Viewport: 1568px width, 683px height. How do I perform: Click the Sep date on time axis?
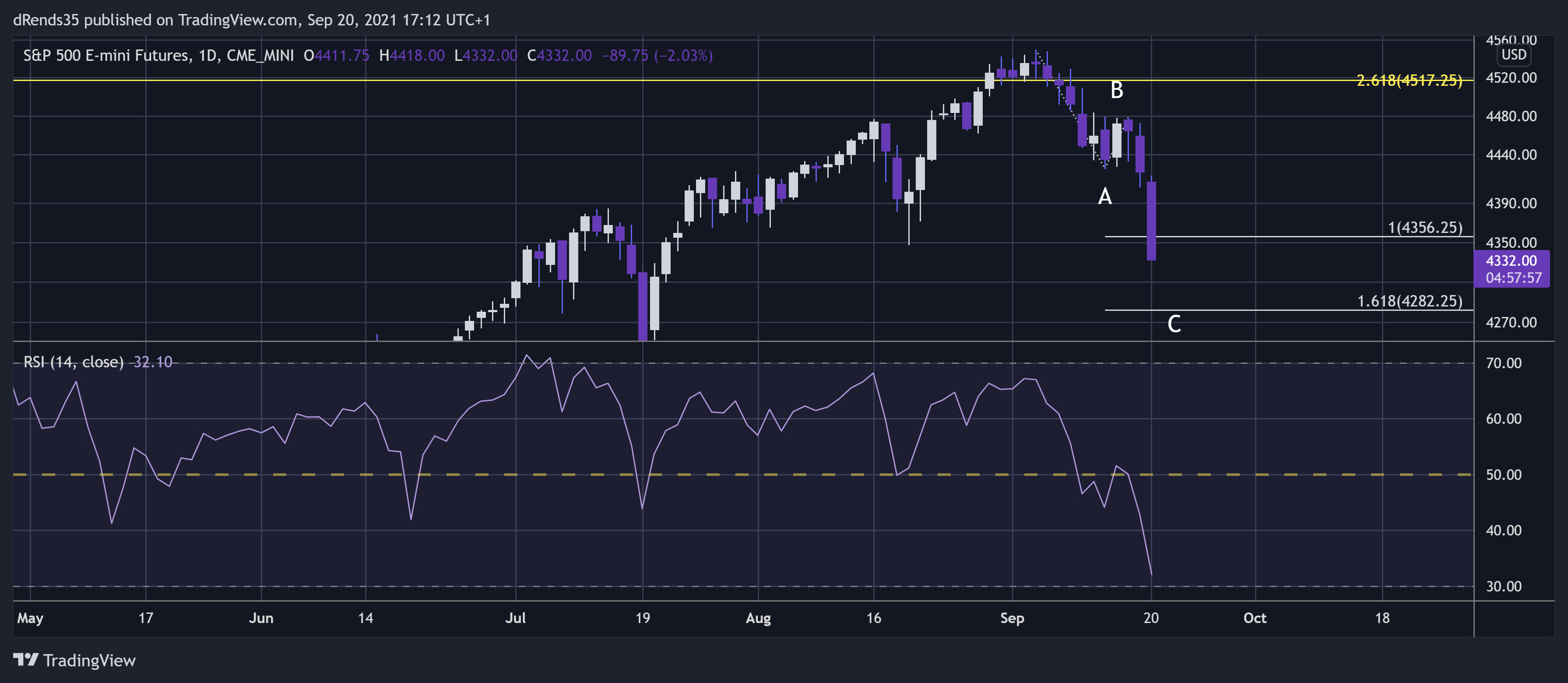1012,619
